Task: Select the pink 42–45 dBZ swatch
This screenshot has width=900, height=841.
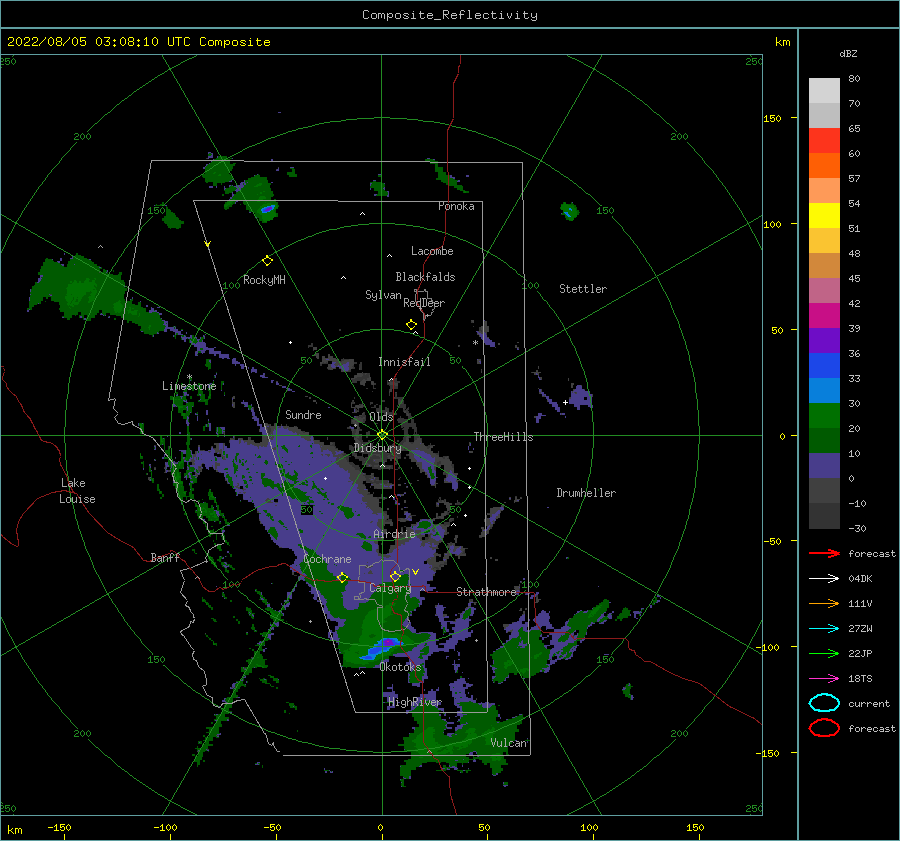Action: point(824,290)
